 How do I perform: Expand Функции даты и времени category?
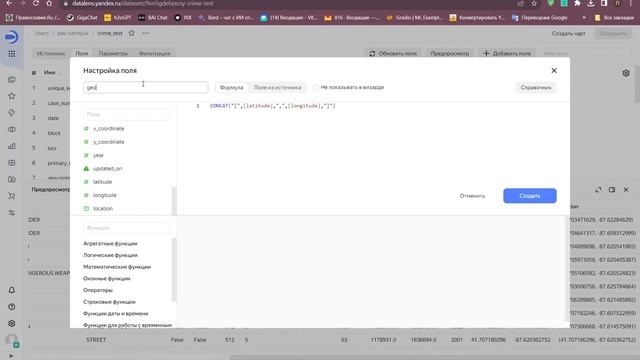pos(116,313)
